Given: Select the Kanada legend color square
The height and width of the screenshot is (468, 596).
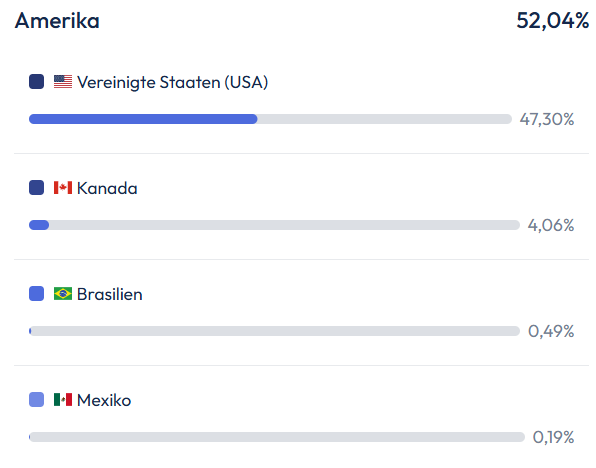Looking at the screenshot, I should [36, 188].
